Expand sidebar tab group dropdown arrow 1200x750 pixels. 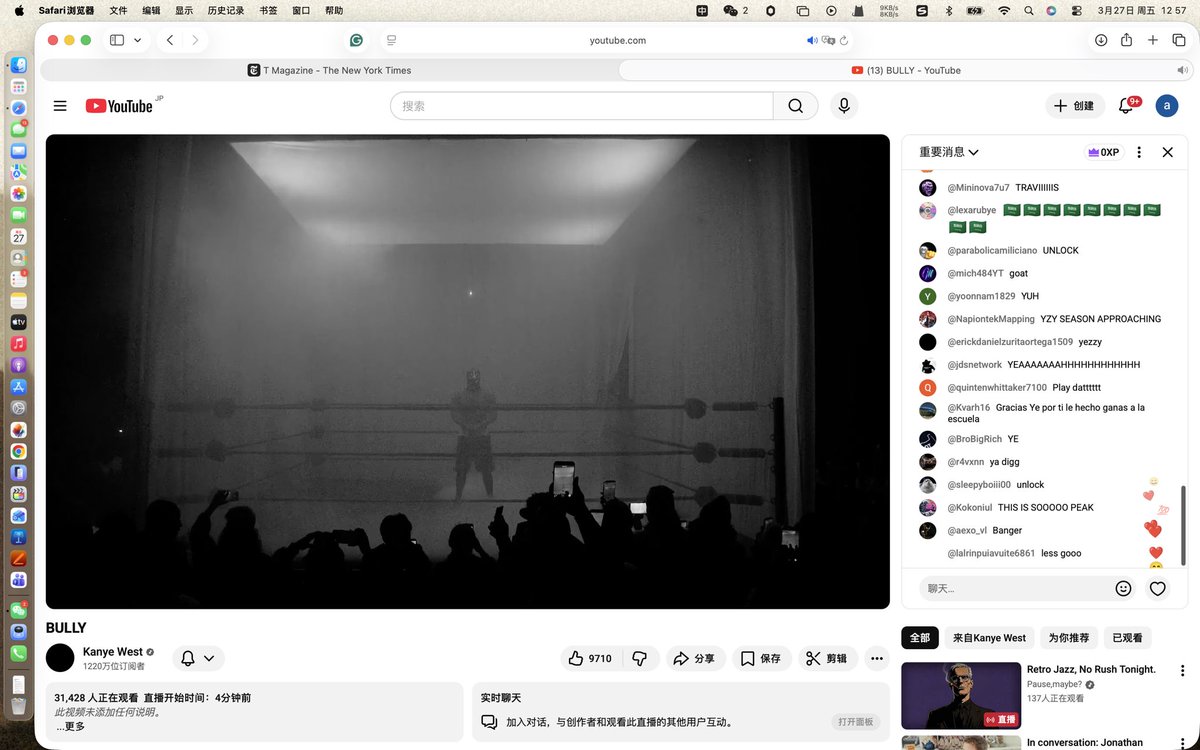(x=137, y=40)
